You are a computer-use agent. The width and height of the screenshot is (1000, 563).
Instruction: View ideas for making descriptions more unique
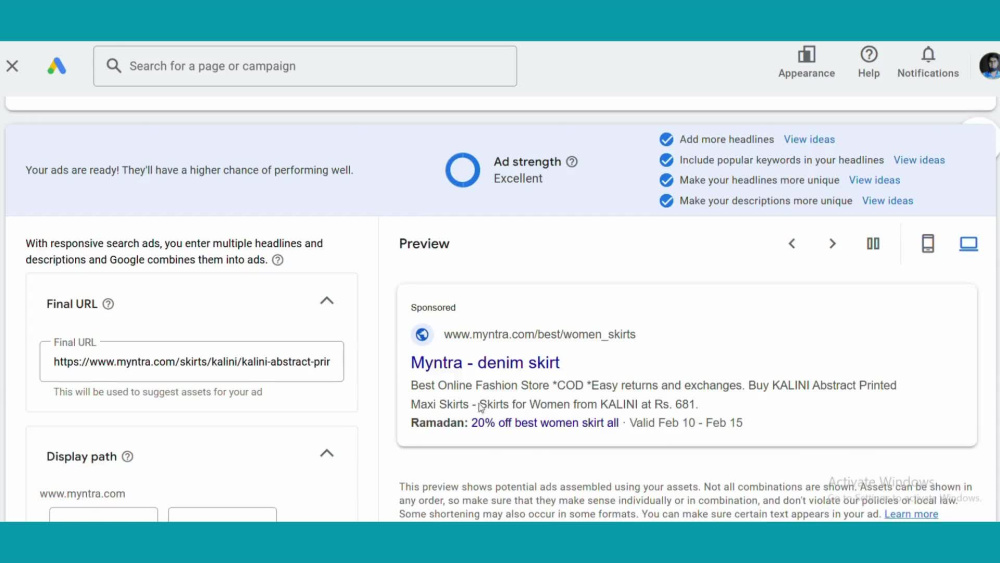tap(888, 201)
